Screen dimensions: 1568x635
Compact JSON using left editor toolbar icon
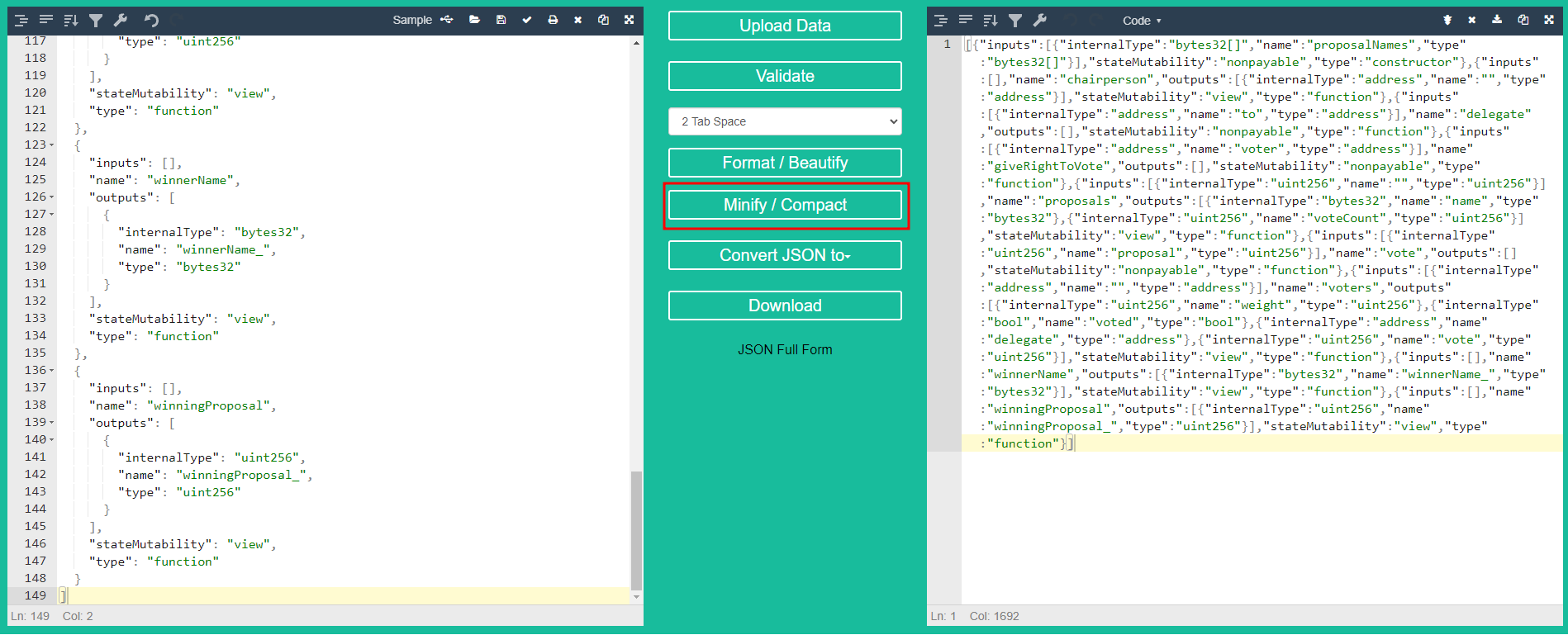46,20
